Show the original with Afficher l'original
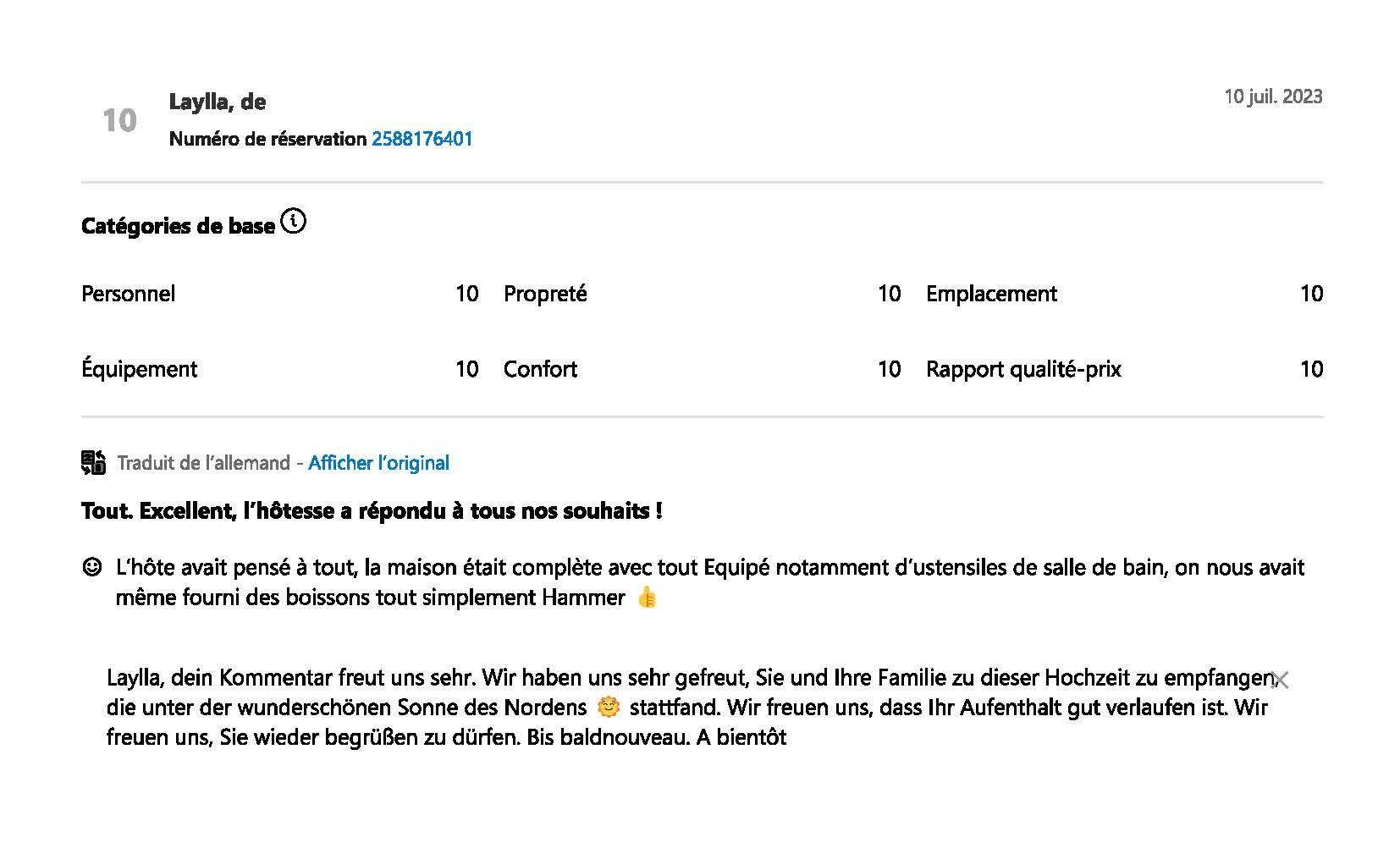Image resolution: width=1400 pixels, height=865 pixels. [x=378, y=463]
